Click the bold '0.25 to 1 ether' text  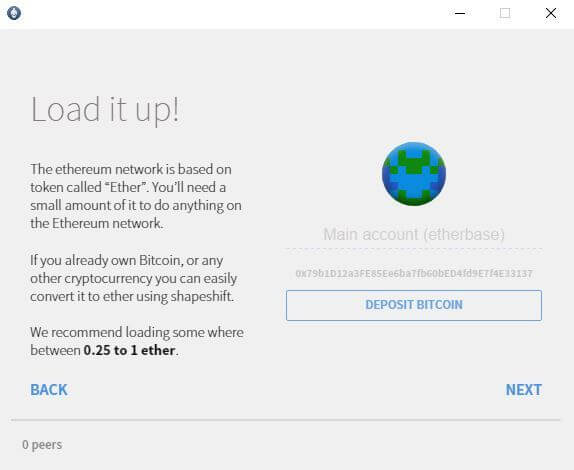pos(129,350)
